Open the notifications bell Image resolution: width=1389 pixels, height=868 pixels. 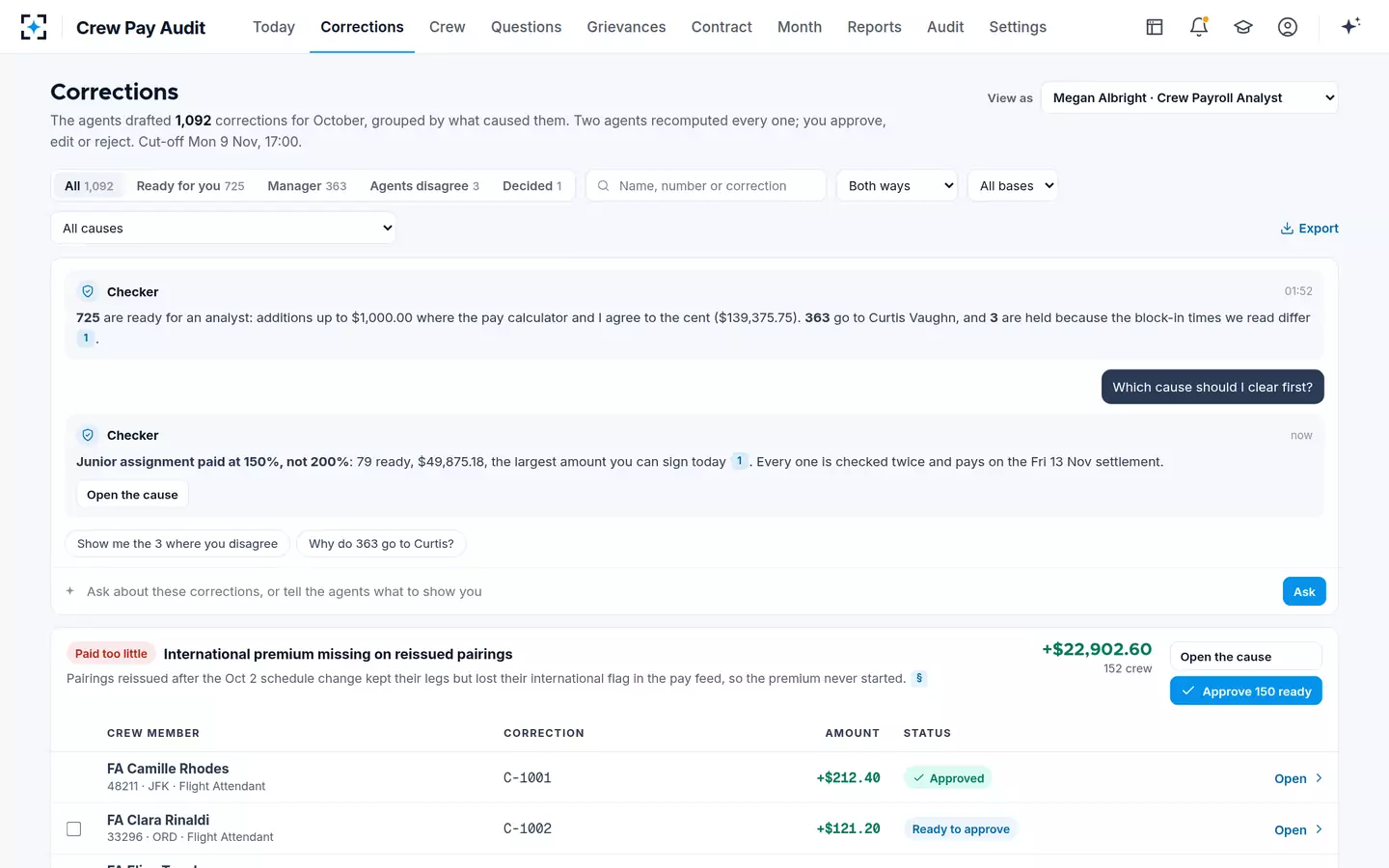(x=1199, y=27)
